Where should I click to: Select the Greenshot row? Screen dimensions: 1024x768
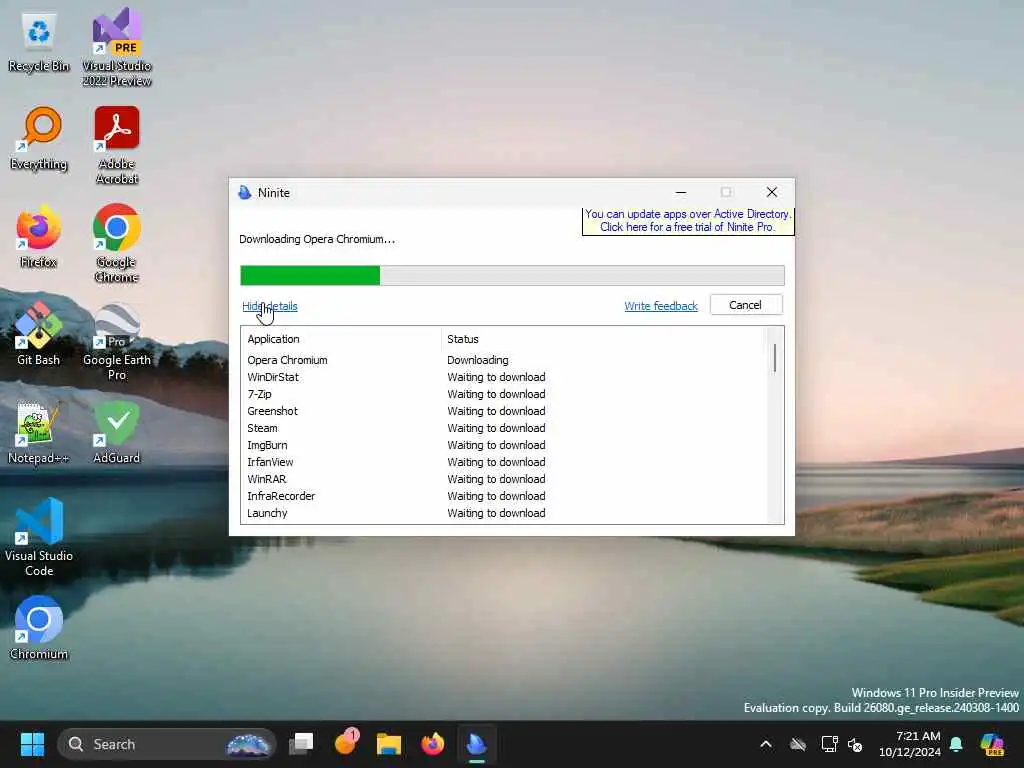coord(503,411)
